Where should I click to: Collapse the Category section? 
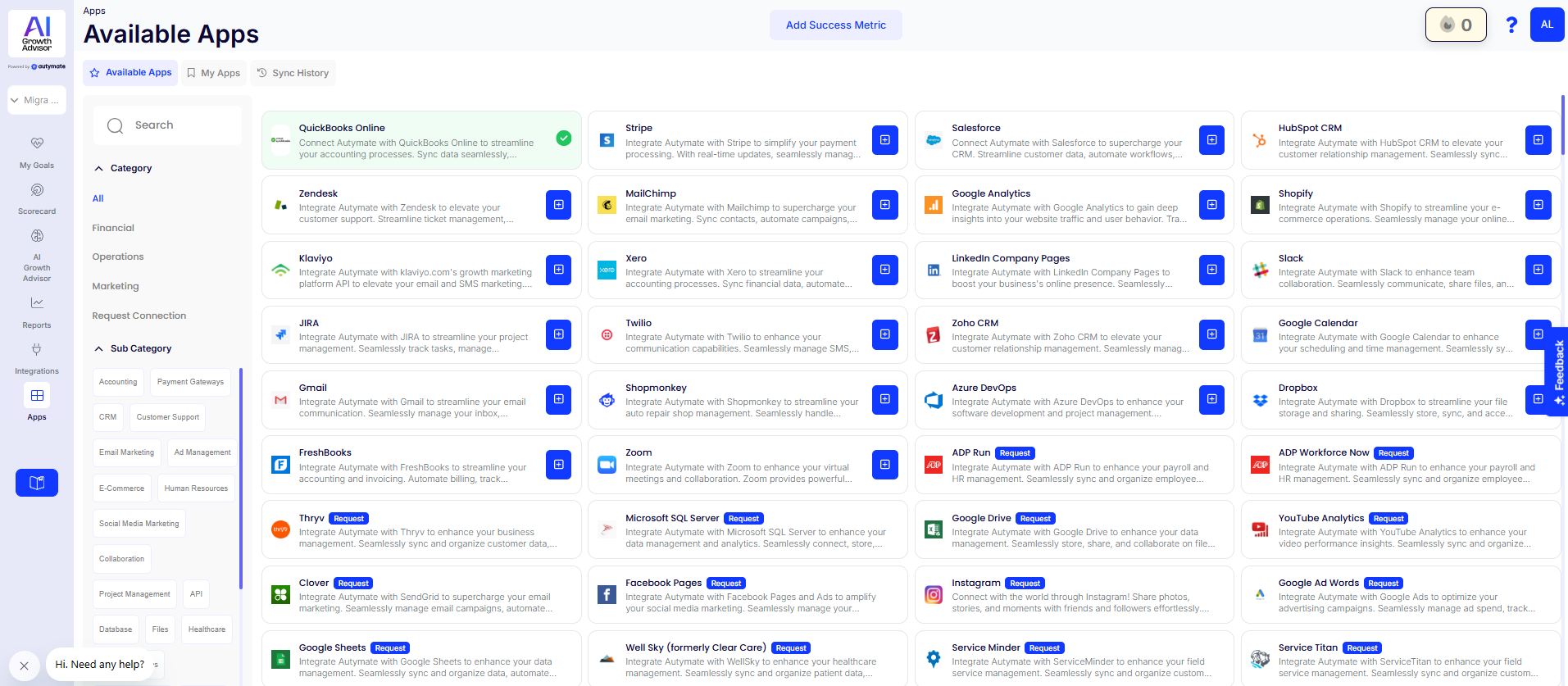(x=99, y=168)
